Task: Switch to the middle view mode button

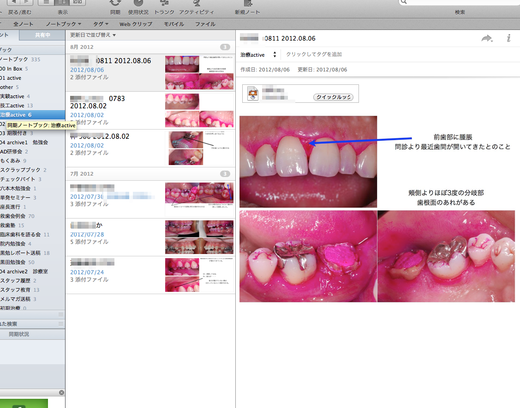Action: click(x=62, y=2)
